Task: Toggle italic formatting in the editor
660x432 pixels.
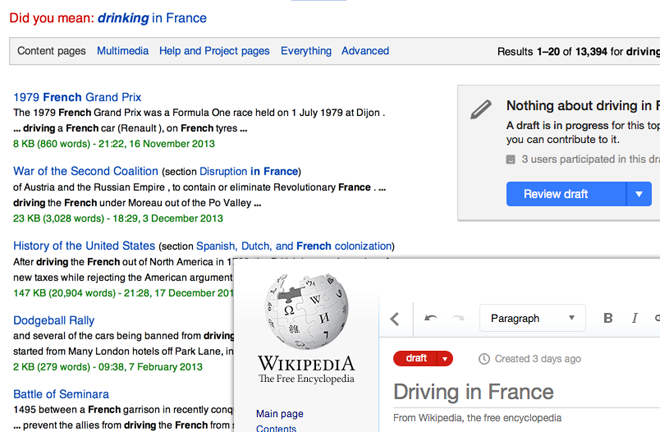Action: [x=634, y=318]
